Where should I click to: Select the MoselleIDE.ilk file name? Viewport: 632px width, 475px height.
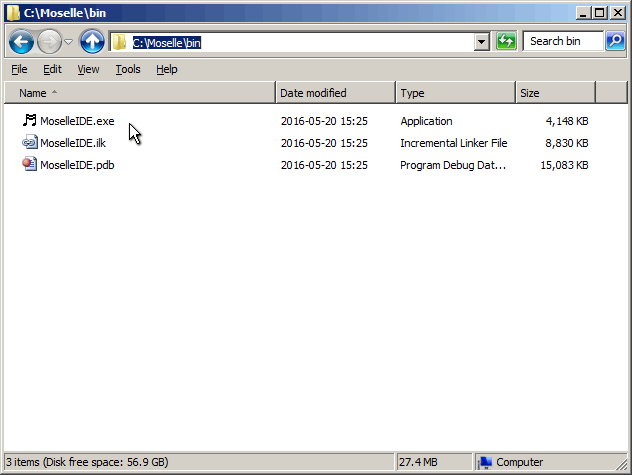point(73,143)
